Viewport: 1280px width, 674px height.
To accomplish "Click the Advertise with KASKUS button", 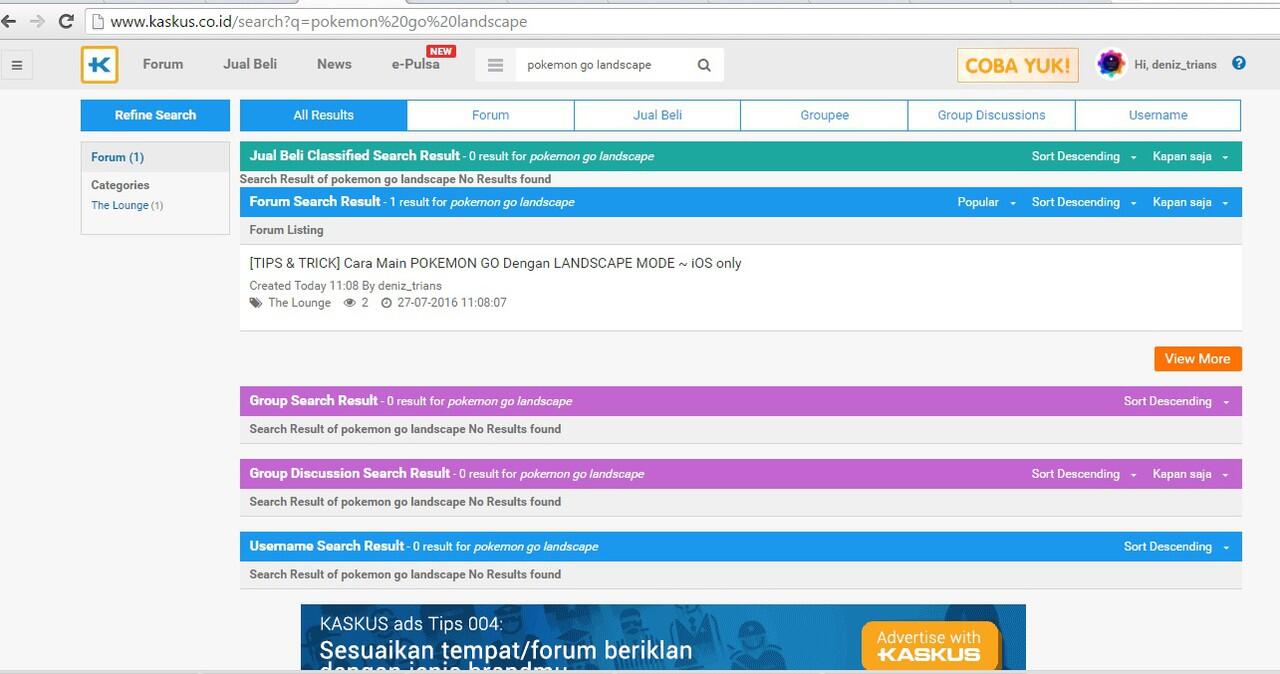I will tap(929, 646).
